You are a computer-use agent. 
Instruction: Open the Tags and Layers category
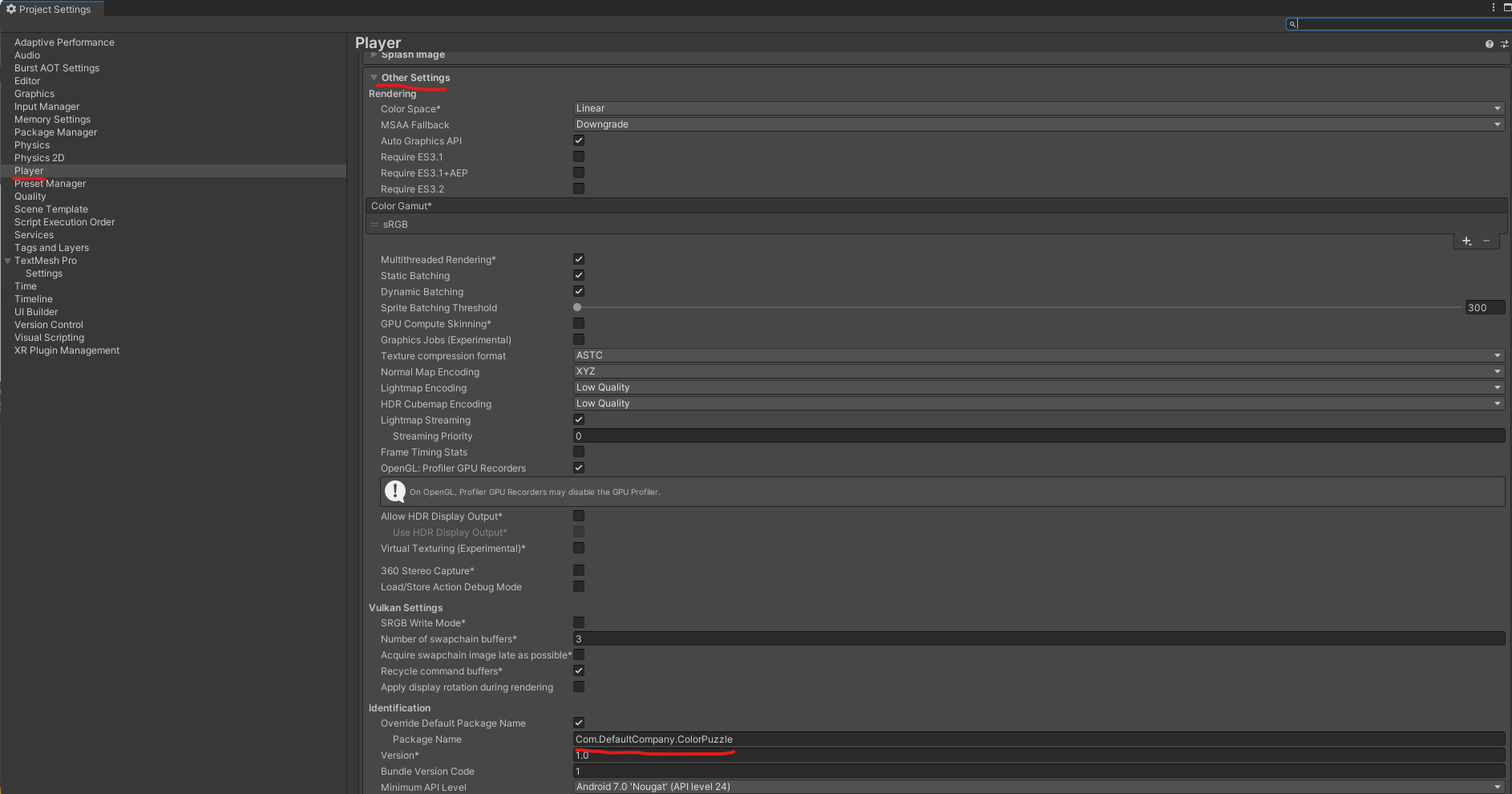coord(51,248)
